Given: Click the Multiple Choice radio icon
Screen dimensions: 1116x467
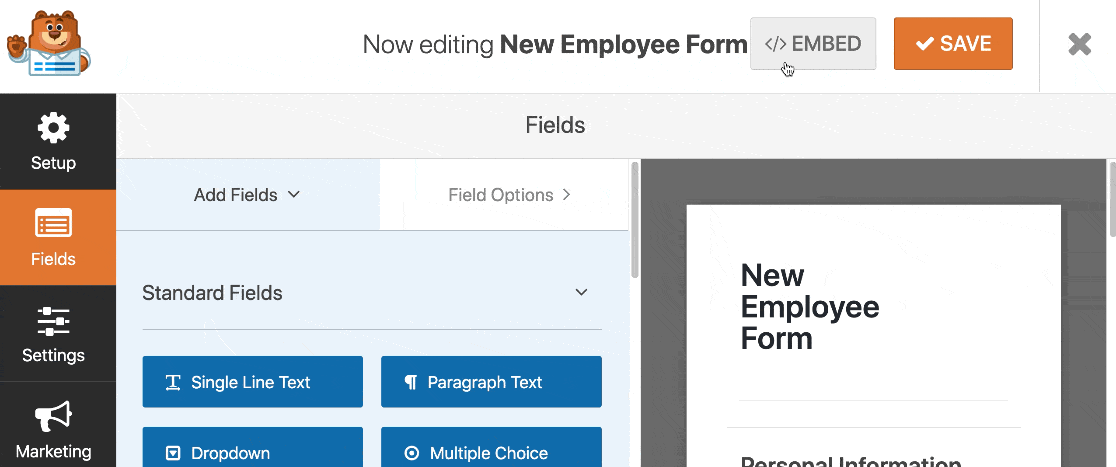Looking at the screenshot, I should [411, 453].
